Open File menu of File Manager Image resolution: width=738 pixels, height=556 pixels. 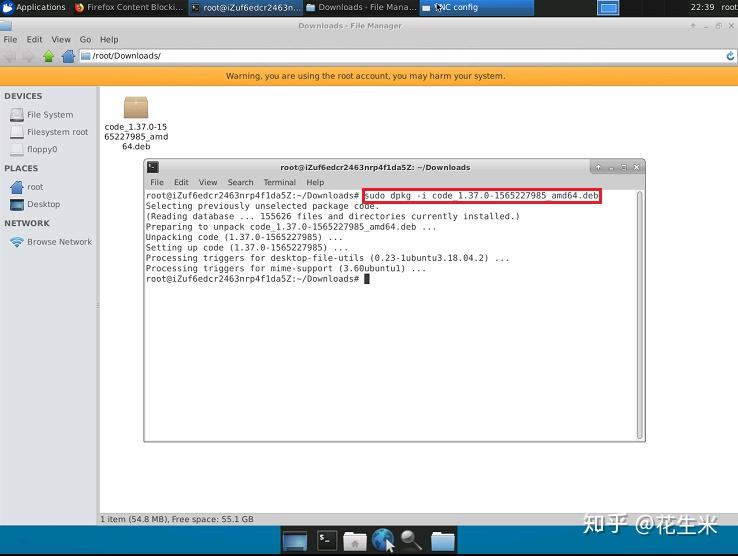click(10, 40)
